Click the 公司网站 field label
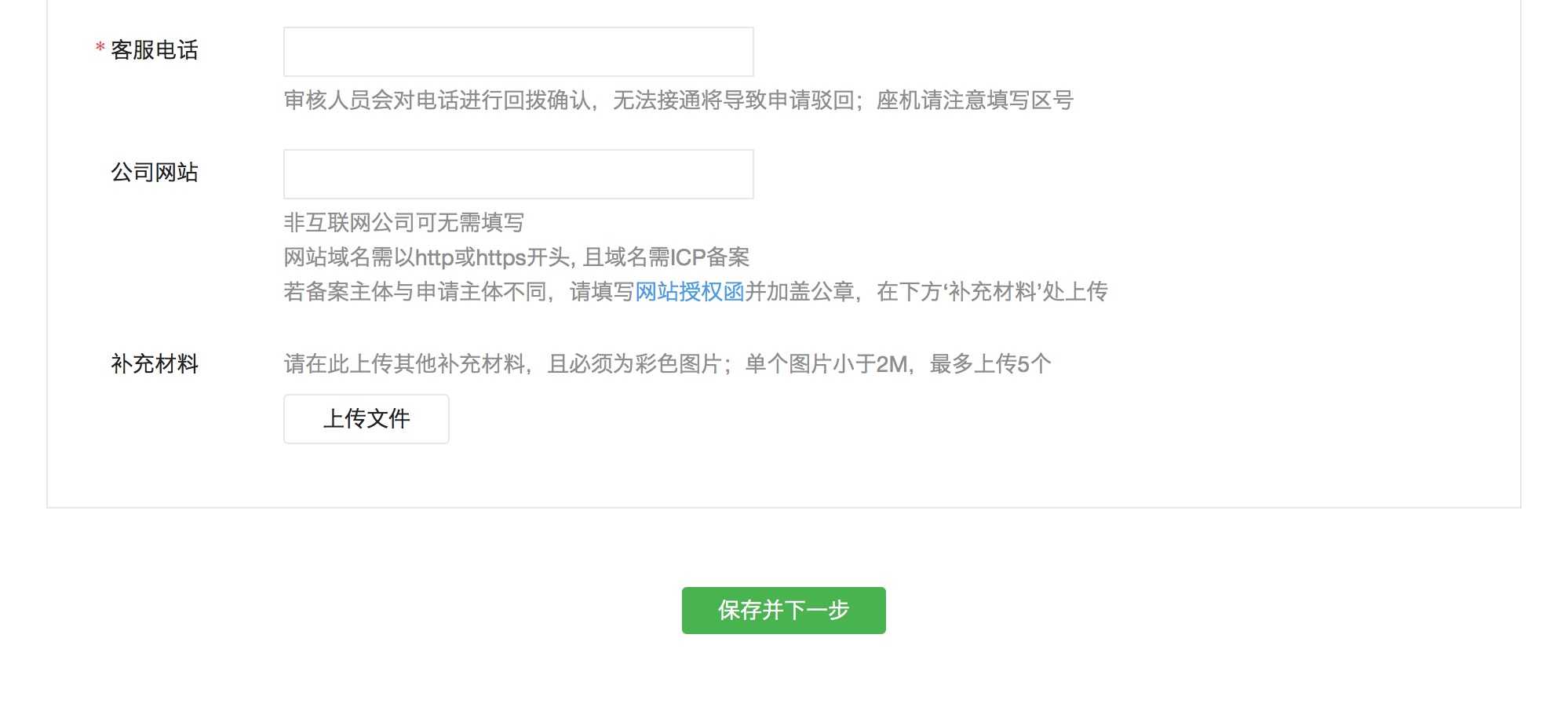Viewport: 1568px width, 711px height. [155, 173]
